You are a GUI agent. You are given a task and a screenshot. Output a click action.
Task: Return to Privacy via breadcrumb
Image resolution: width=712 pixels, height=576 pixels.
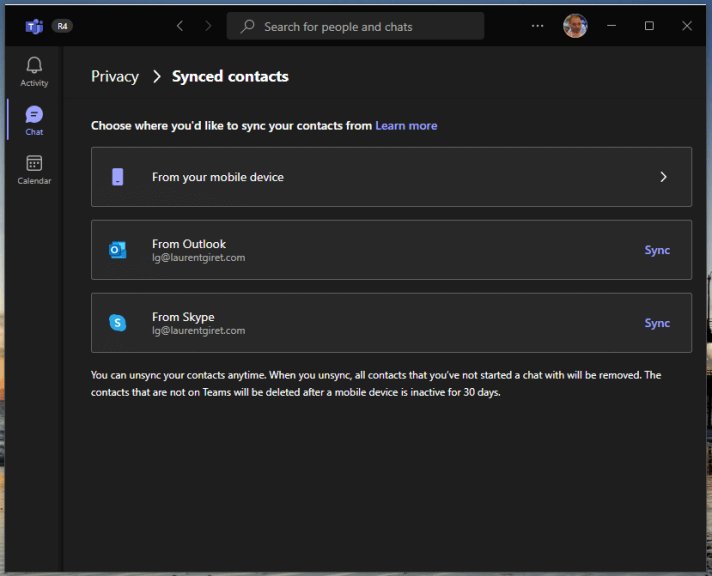[x=115, y=76]
